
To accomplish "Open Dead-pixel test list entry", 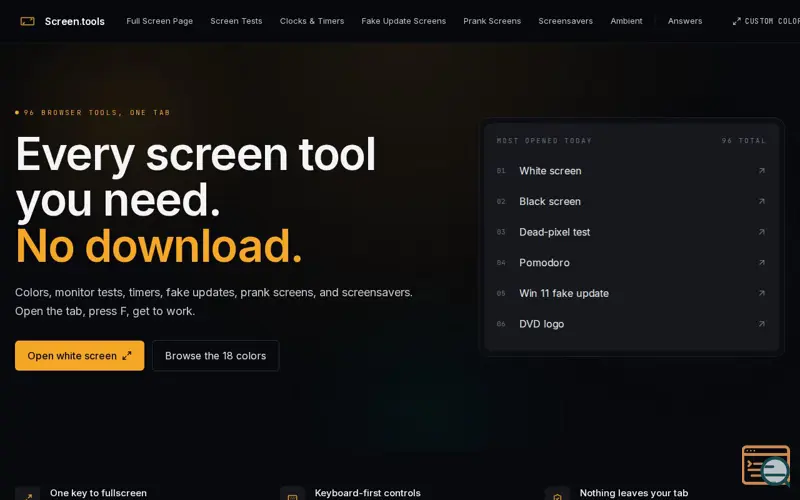I will pos(631,232).
